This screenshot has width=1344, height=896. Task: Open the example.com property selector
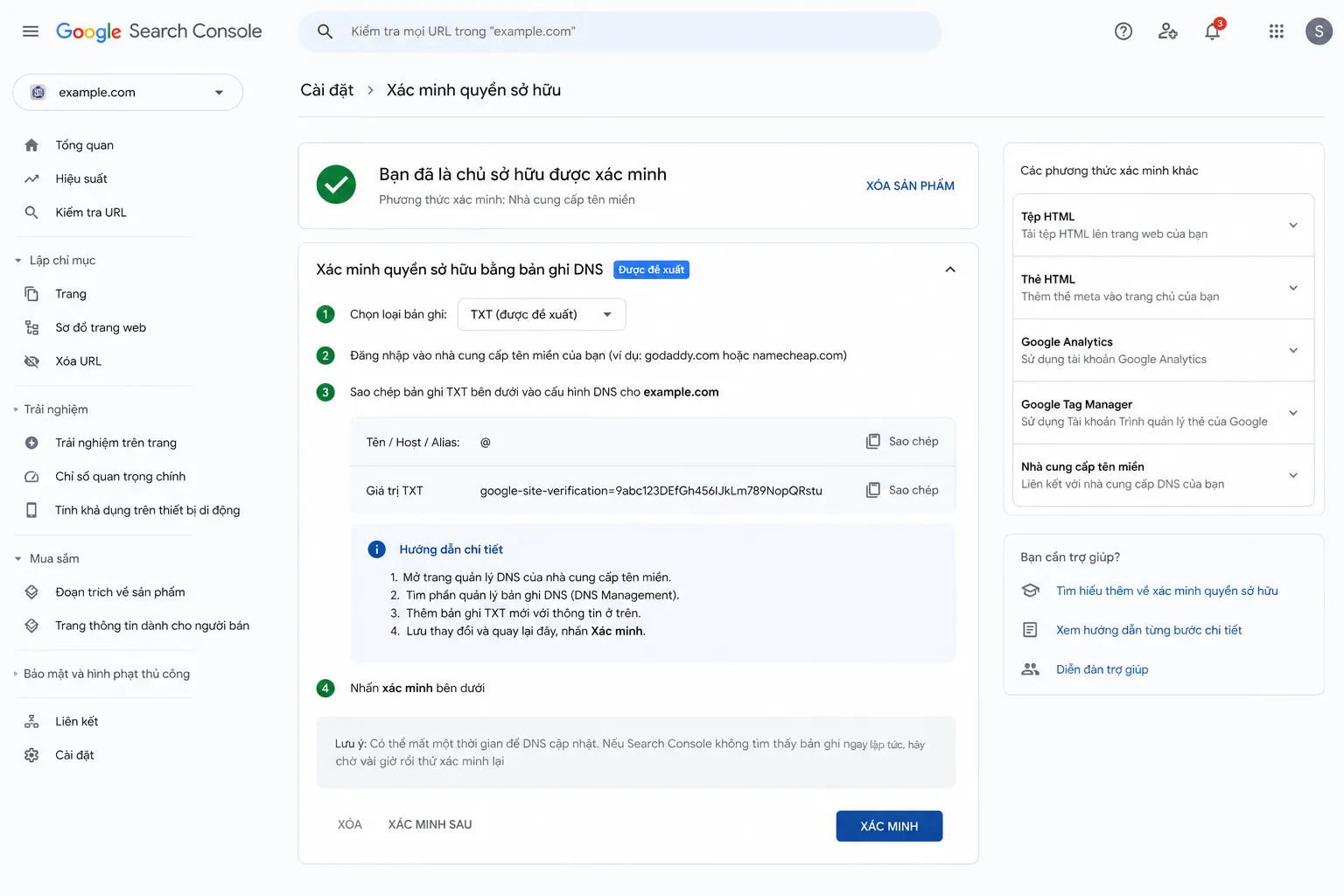(128, 93)
